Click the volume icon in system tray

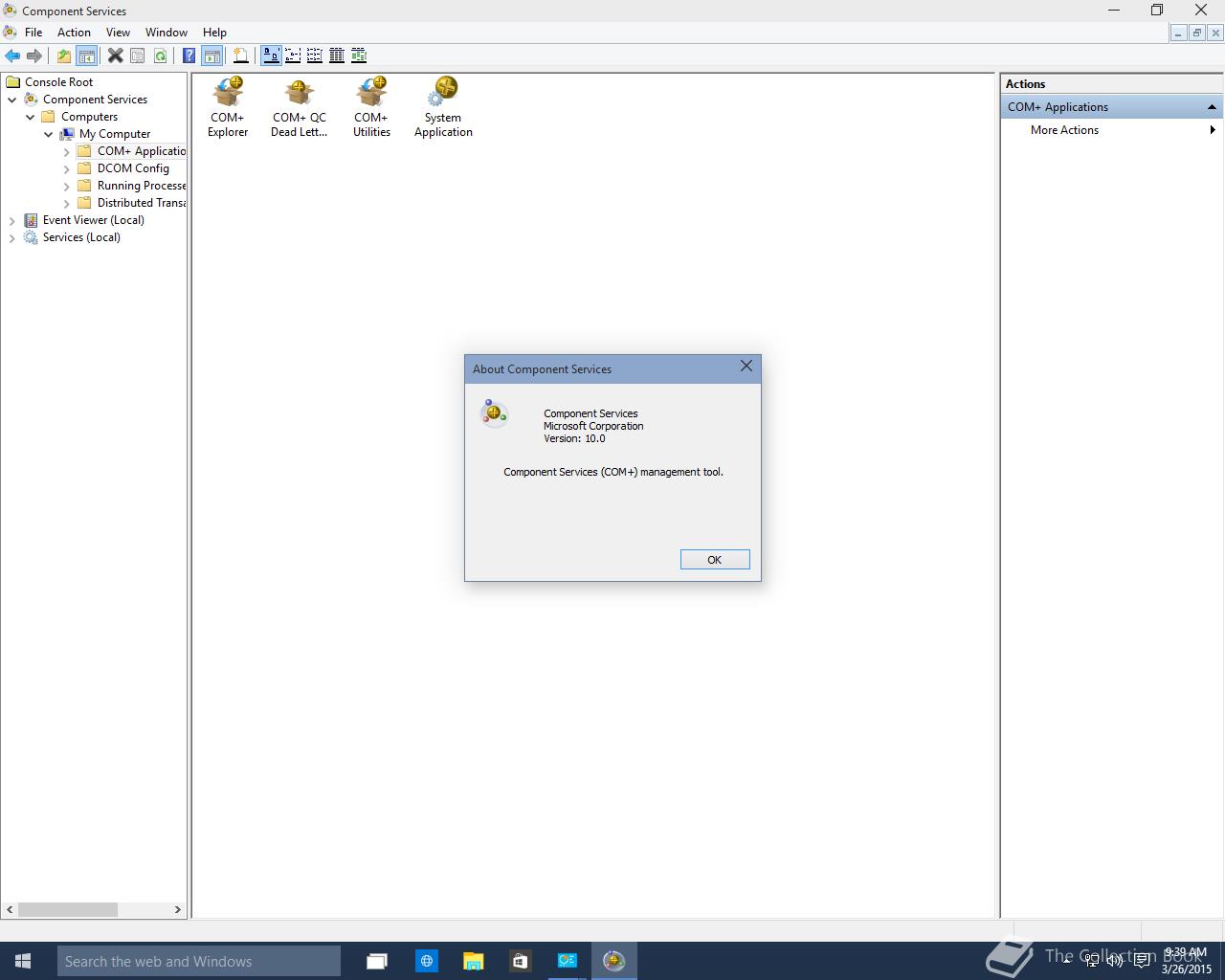click(1114, 961)
